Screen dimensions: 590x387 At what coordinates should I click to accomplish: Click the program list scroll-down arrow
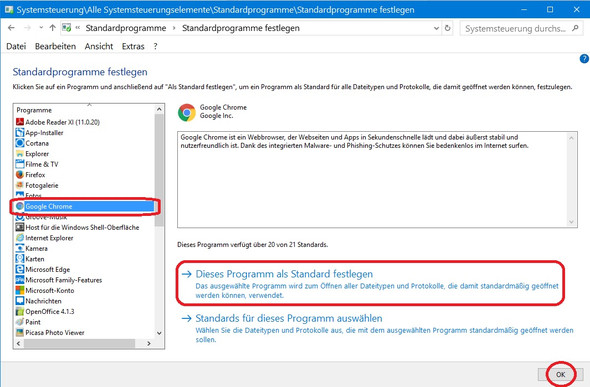point(159,333)
